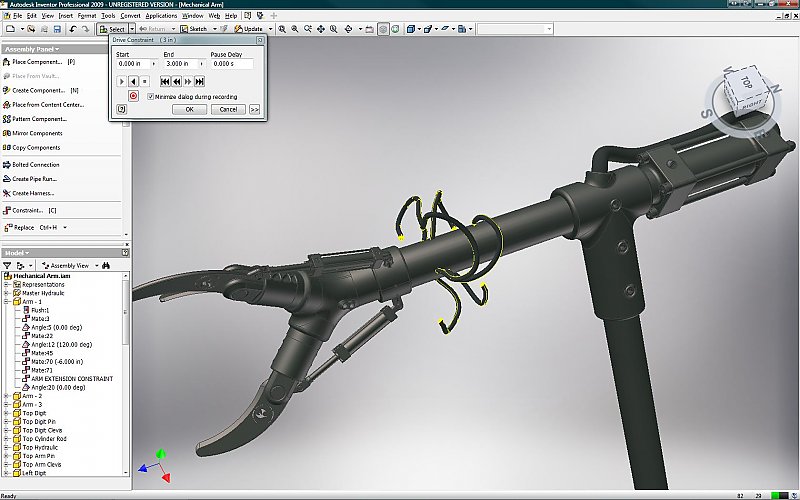Screen dimensions: 800x500
Task: Click the Start value field in Drive Constraint
Action: (x=133, y=64)
